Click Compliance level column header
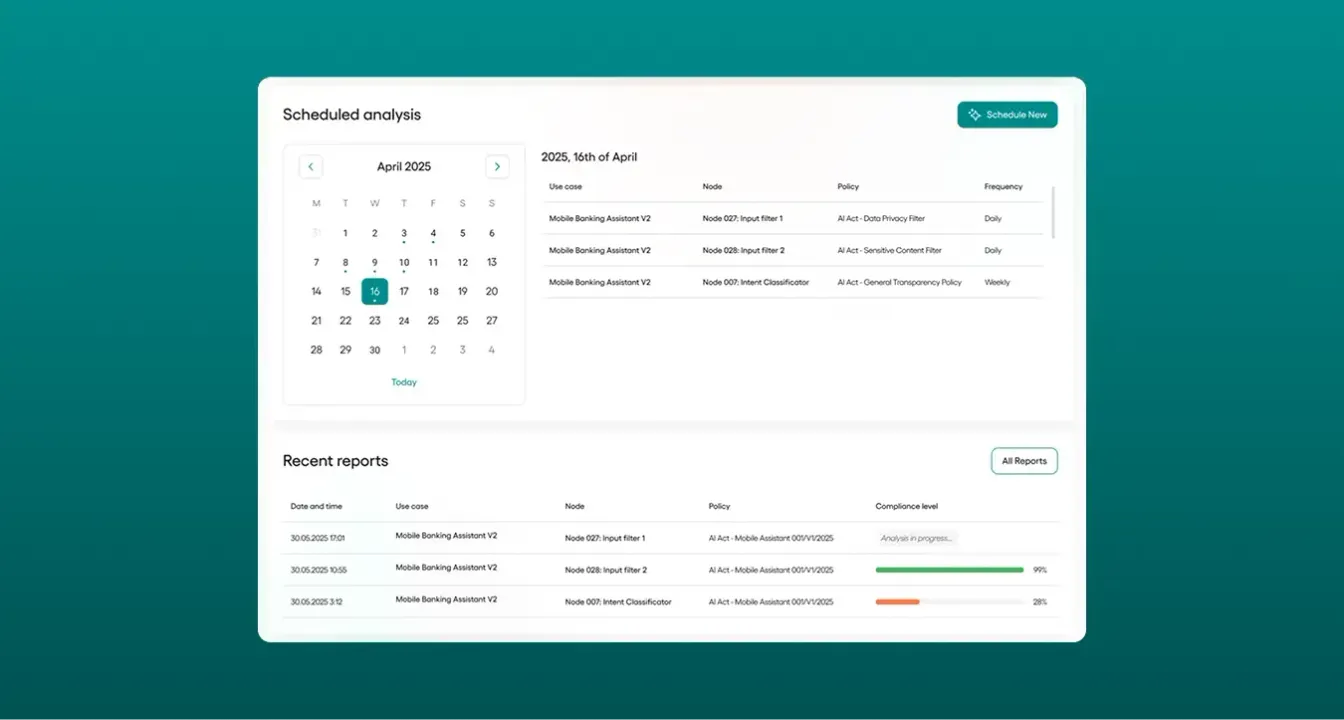The image size is (1344, 720). point(906,506)
